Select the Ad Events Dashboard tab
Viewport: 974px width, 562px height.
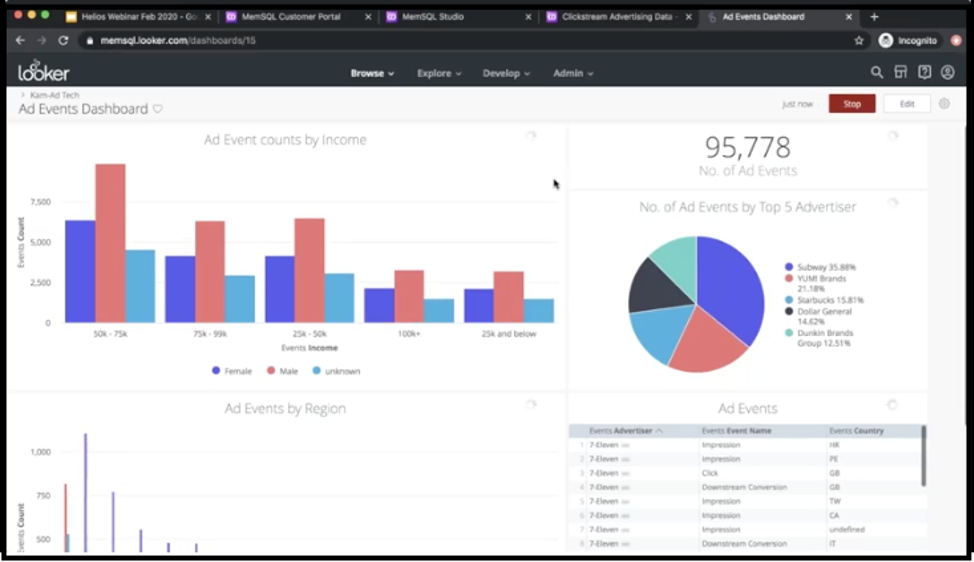coord(779,17)
